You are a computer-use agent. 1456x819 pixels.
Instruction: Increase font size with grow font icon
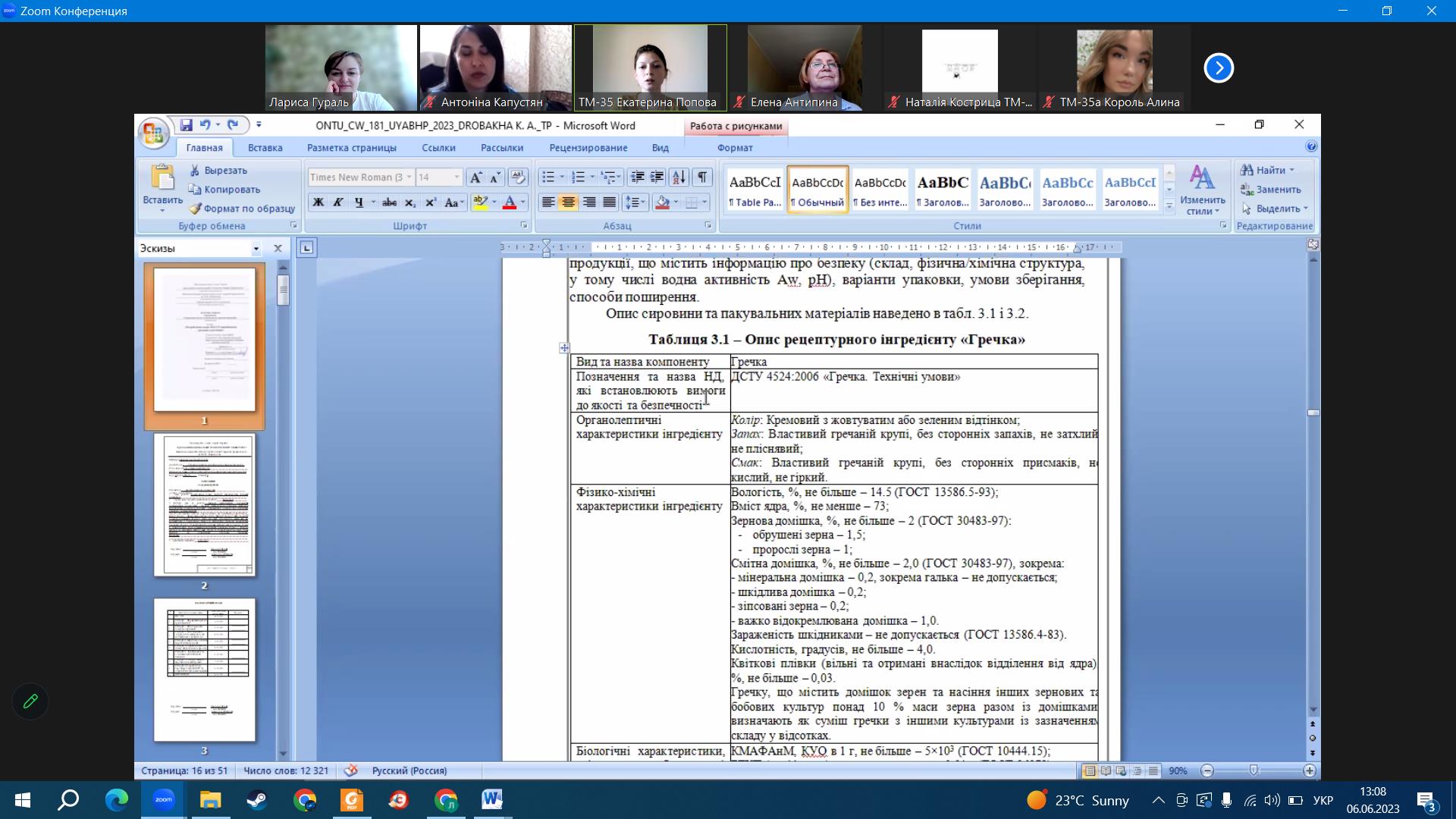coord(475,177)
